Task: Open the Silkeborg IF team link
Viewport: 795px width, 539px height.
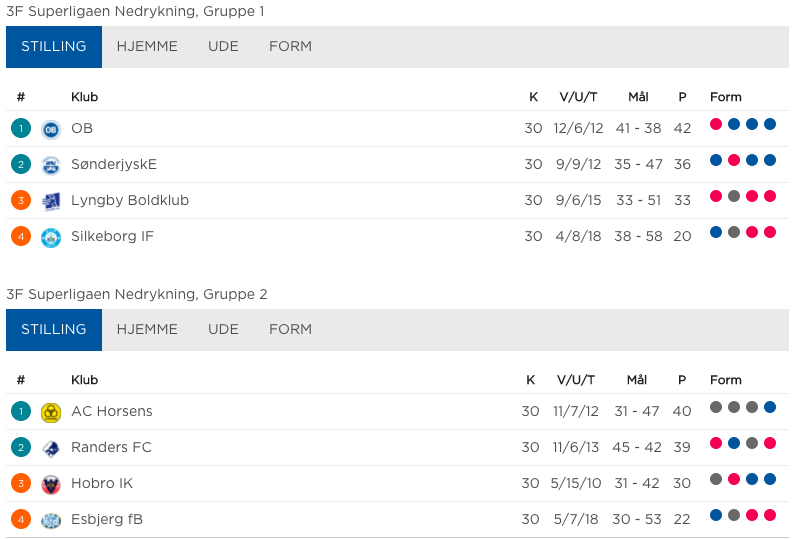Action: (112, 236)
